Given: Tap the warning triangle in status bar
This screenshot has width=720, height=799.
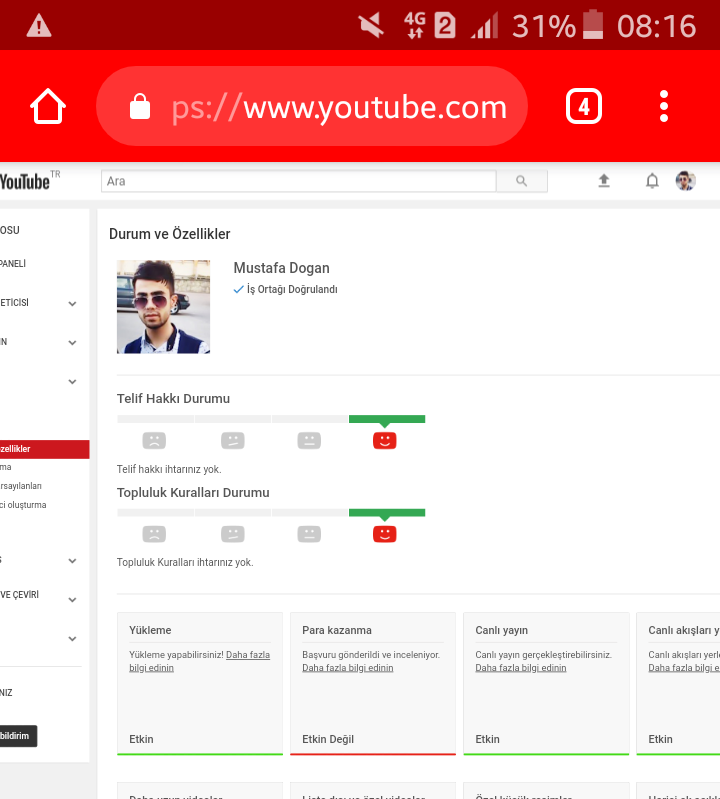Looking at the screenshot, I should (x=39, y=25).
